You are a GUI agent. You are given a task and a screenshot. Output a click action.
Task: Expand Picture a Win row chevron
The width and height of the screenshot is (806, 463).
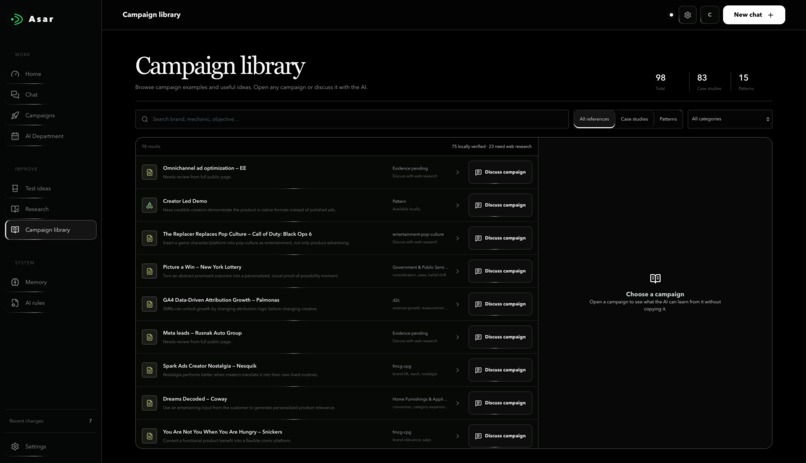(457, 271)
